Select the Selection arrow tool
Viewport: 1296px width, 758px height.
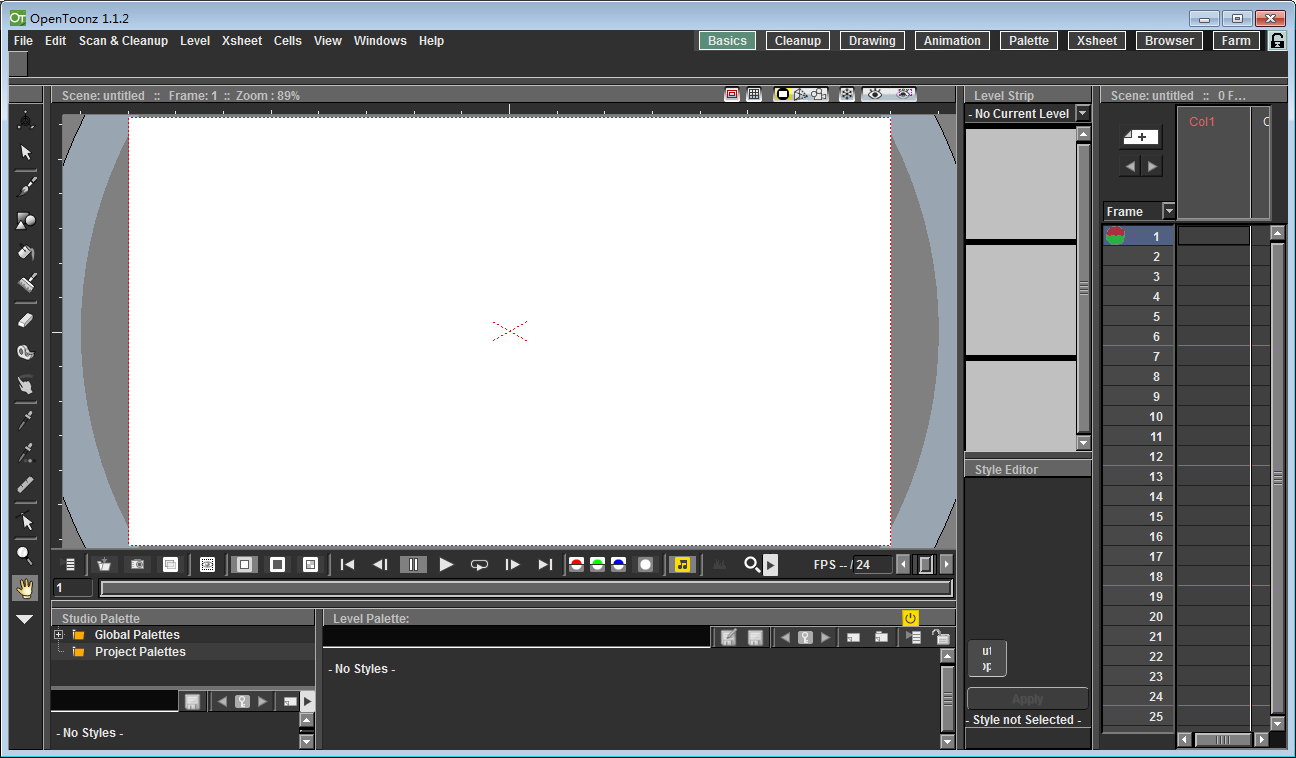coord(26,153)
